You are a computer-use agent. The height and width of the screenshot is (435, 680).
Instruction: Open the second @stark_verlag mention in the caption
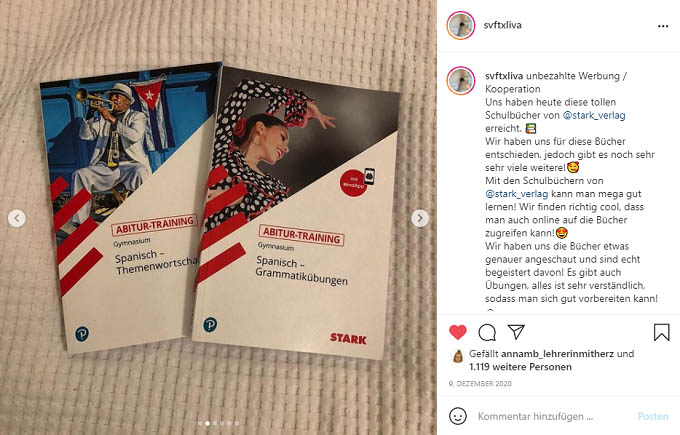coord(517,194)
